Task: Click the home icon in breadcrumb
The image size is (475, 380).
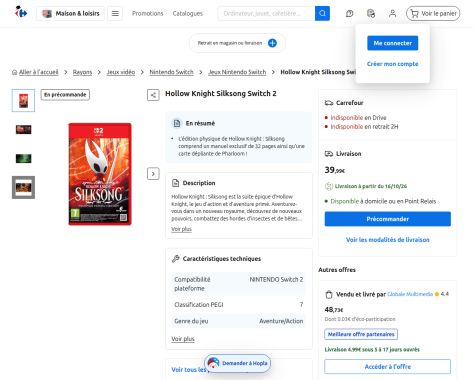Action: click(x=14, y=72)
